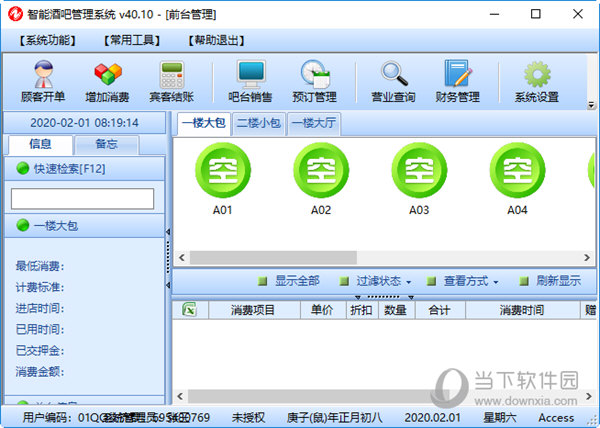Viewport: 600px width, 428px height.
Task: Click left arrow of room list scrollbar
Action: pyautogui.click(x=182, y=257)
